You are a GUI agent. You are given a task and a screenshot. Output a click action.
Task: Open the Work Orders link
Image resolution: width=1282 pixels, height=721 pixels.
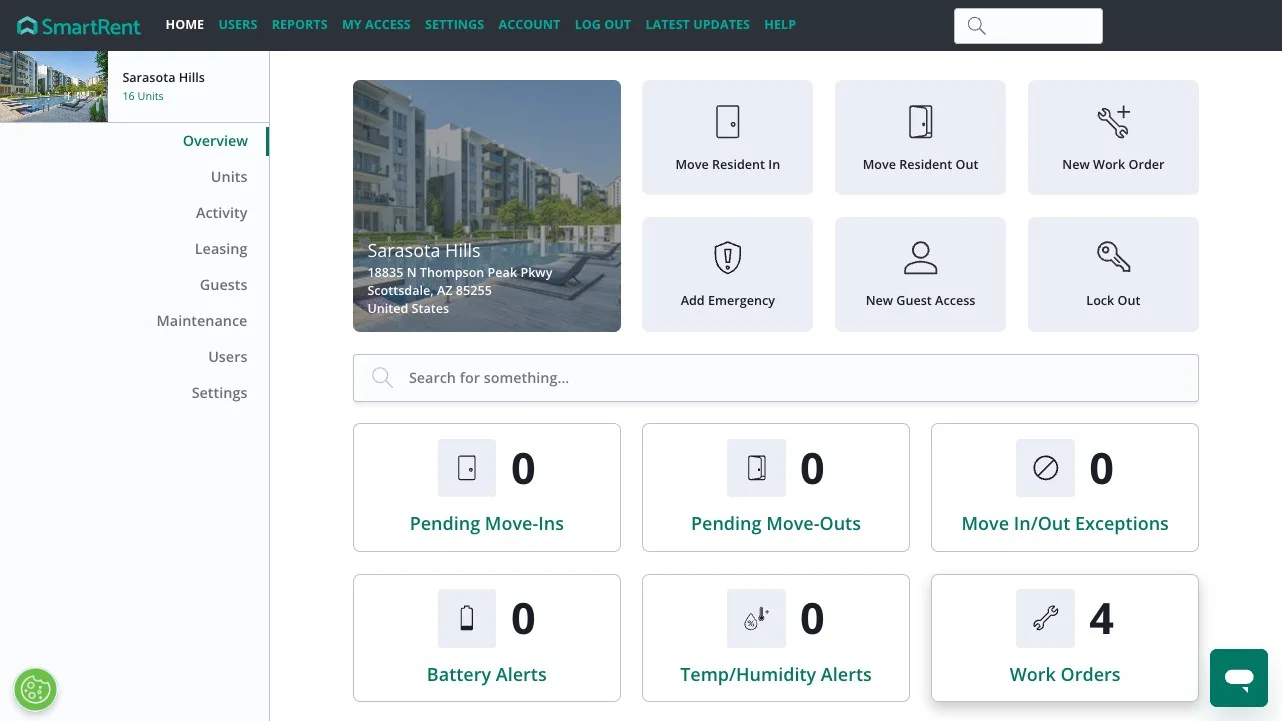1065,675
